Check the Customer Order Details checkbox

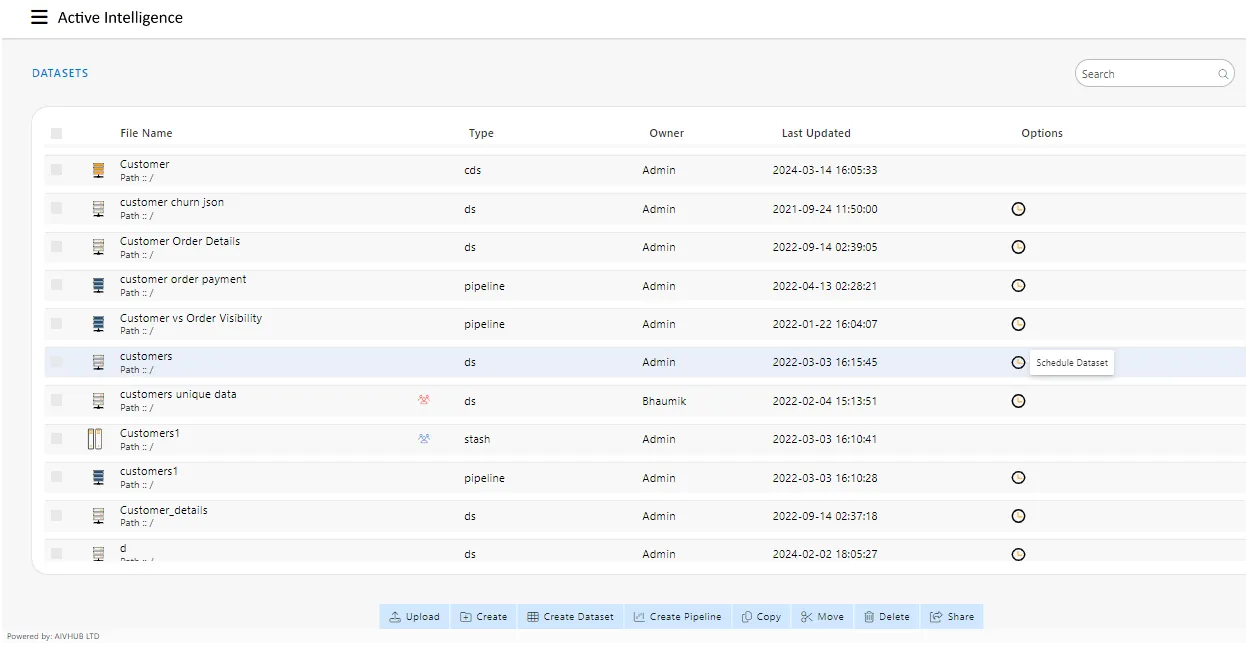tap(56, 247)
